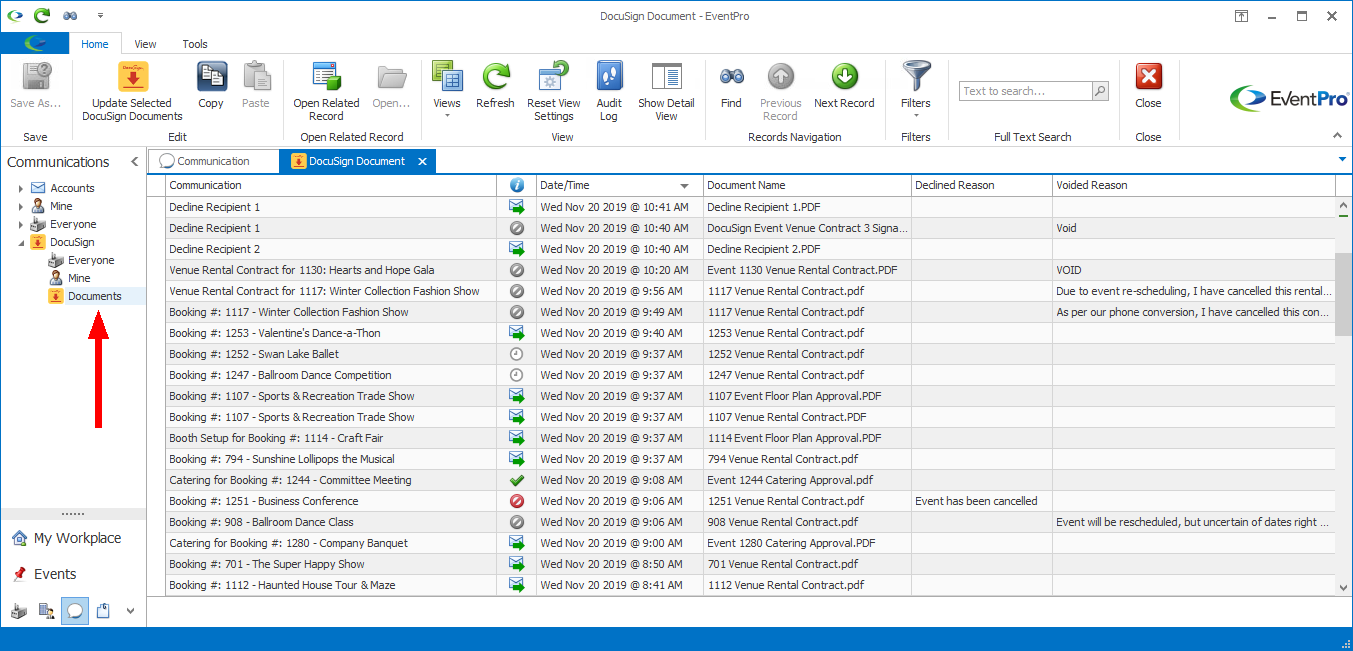The height and width of the screenshot is (651, 1353).
Task: Close the DocuSign Document tab
Action: click(x=422, y=161)
